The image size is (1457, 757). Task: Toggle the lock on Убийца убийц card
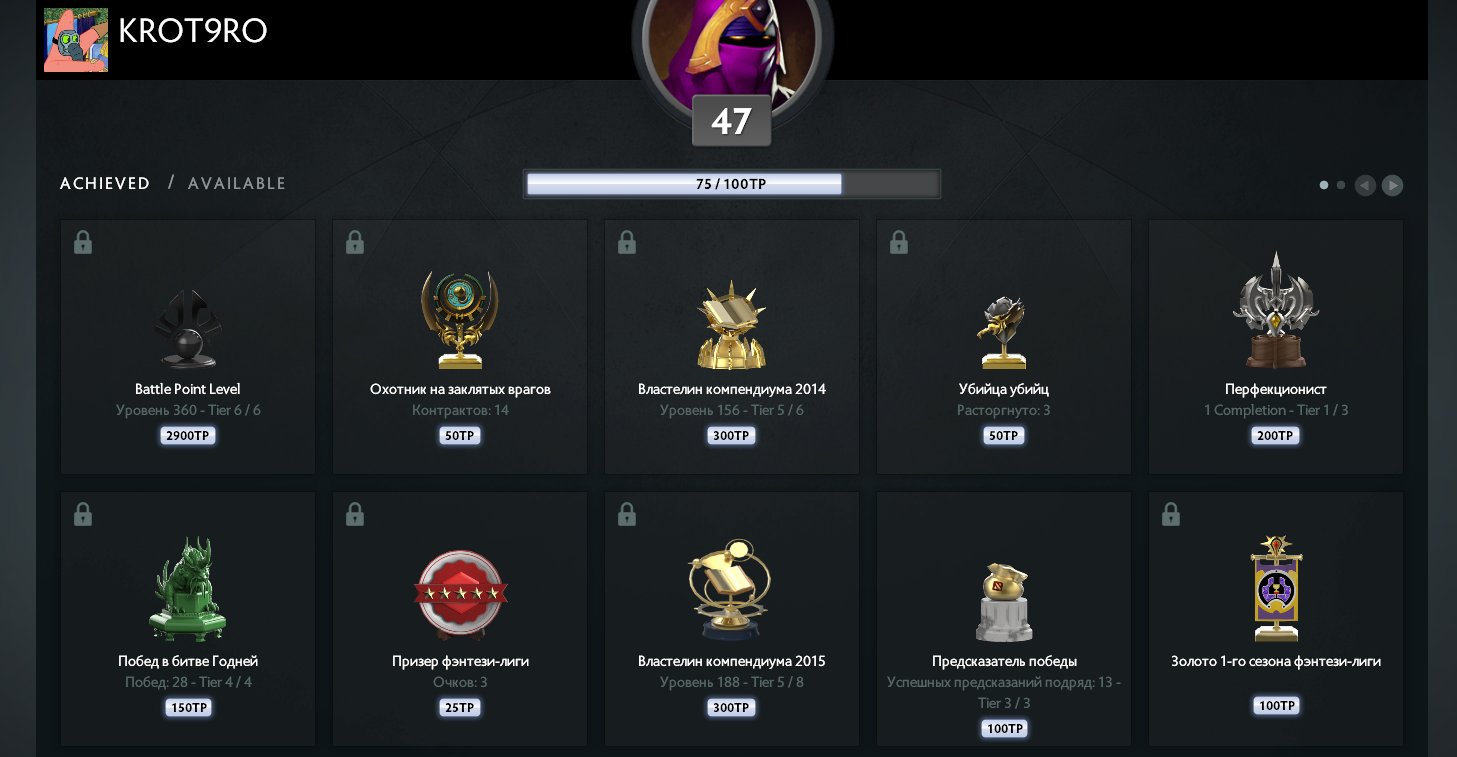(x=899, y=242)
